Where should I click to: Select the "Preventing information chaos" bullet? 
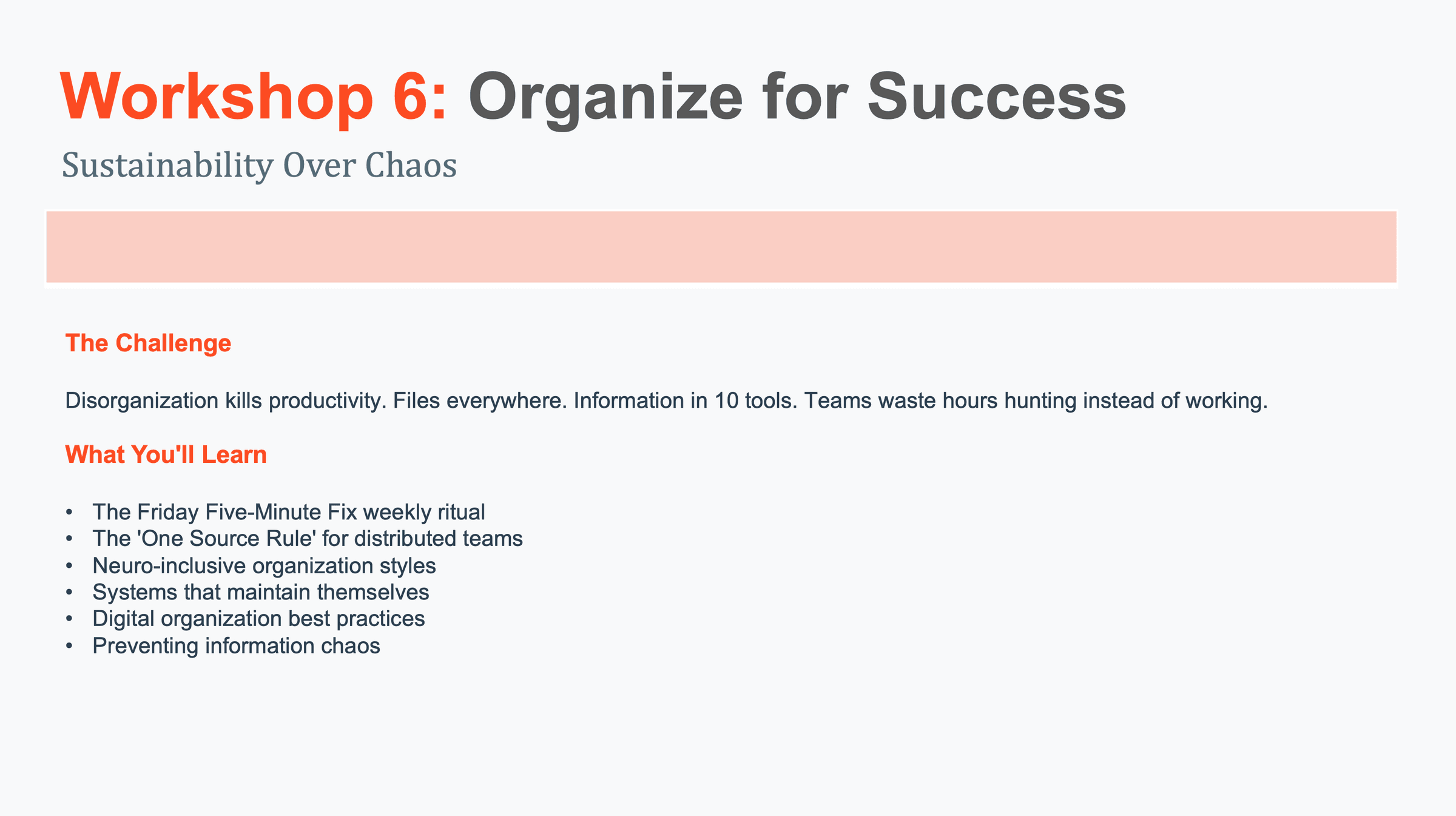(236, 646)
